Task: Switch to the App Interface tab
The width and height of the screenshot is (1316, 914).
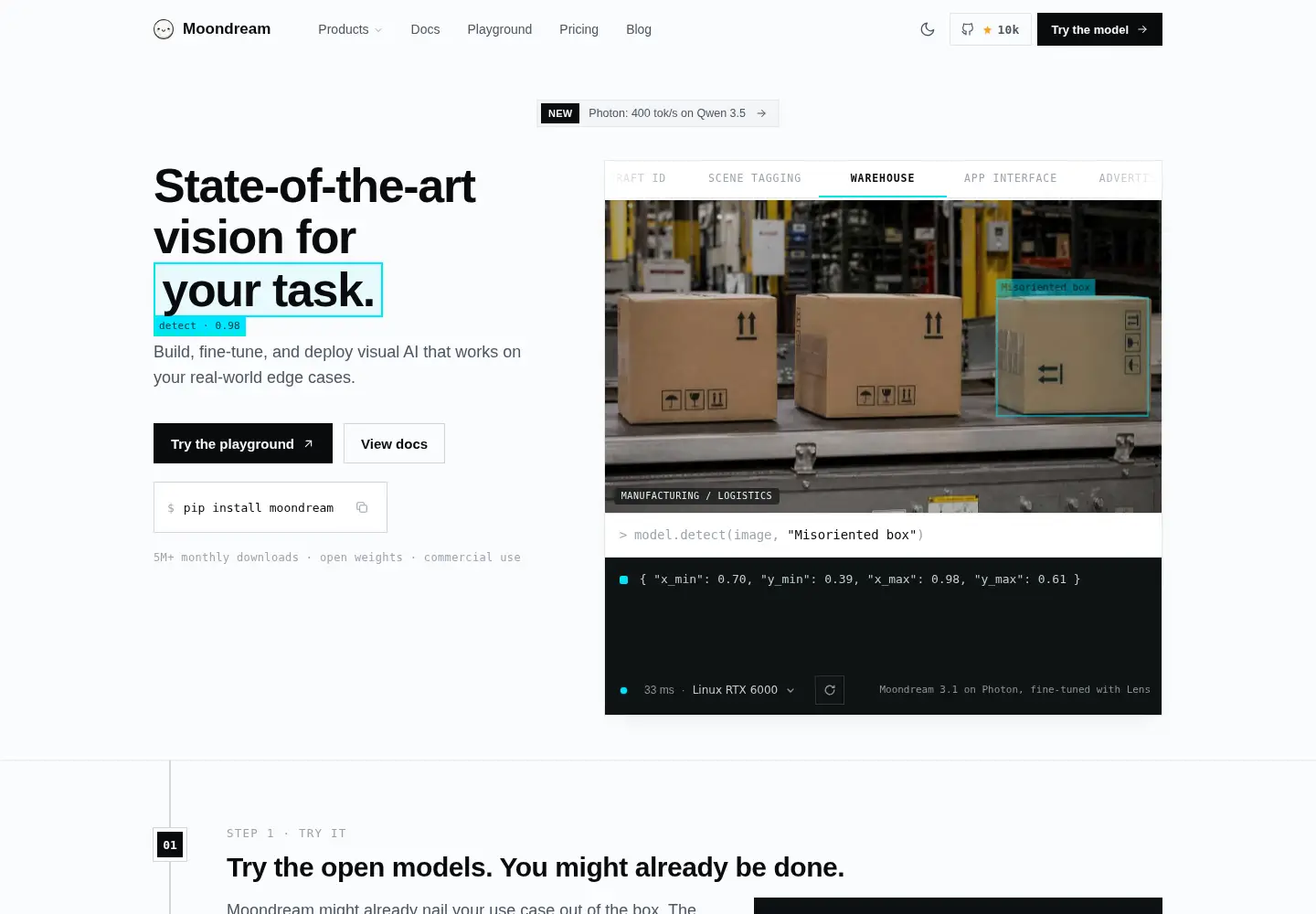Action: coord(1010,178)
